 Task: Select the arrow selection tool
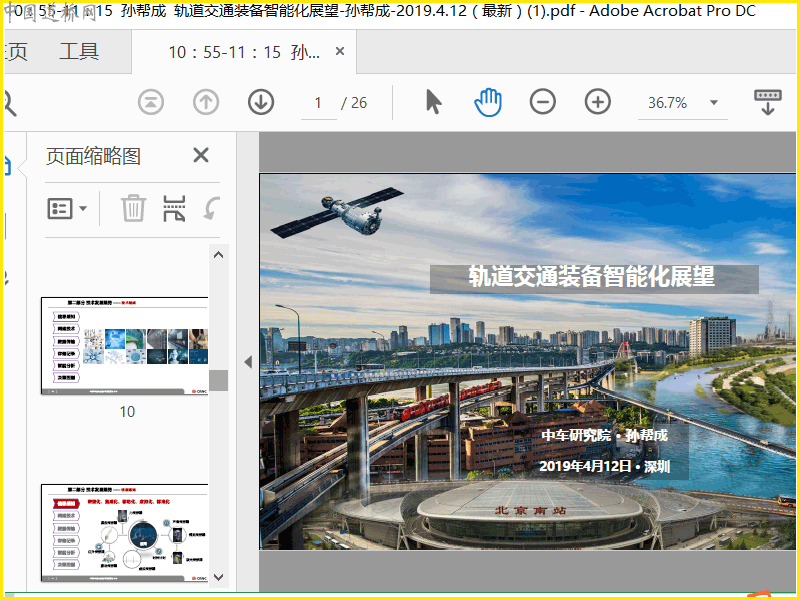coord(433,102)
